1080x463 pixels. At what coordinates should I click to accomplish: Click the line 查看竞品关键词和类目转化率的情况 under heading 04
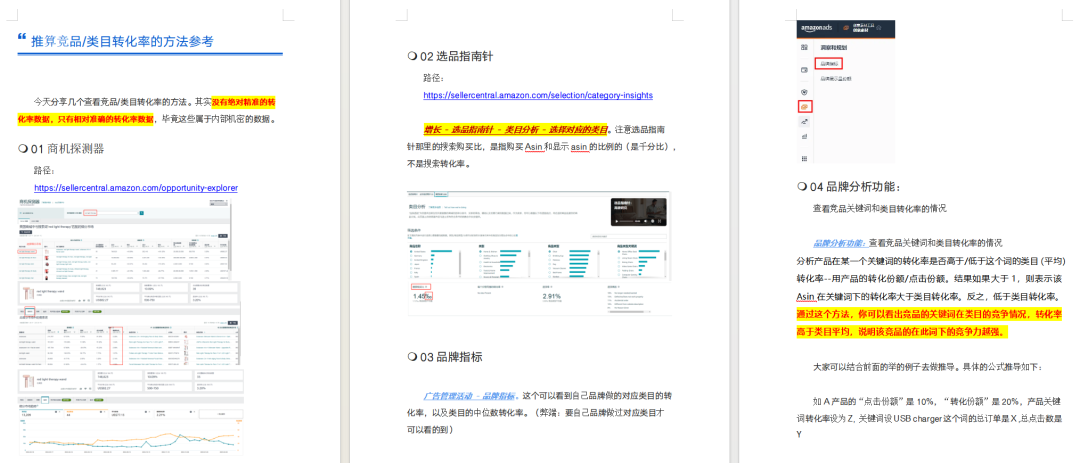[x=880, y=208]
